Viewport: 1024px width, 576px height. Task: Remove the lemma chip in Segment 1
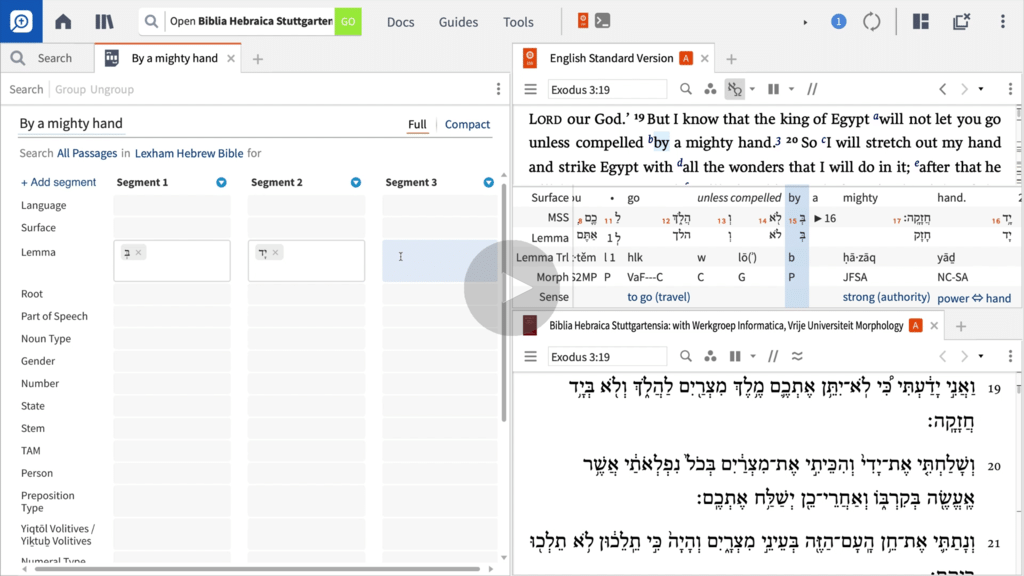pos(138,252)
